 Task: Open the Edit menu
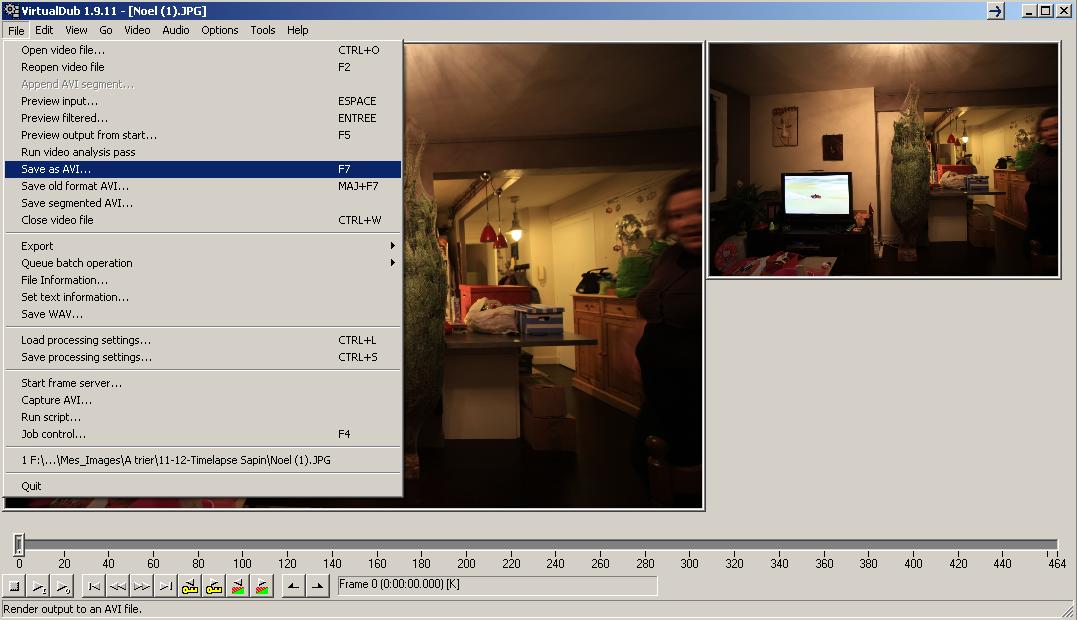pyautogui.click(x=44, y=30)
